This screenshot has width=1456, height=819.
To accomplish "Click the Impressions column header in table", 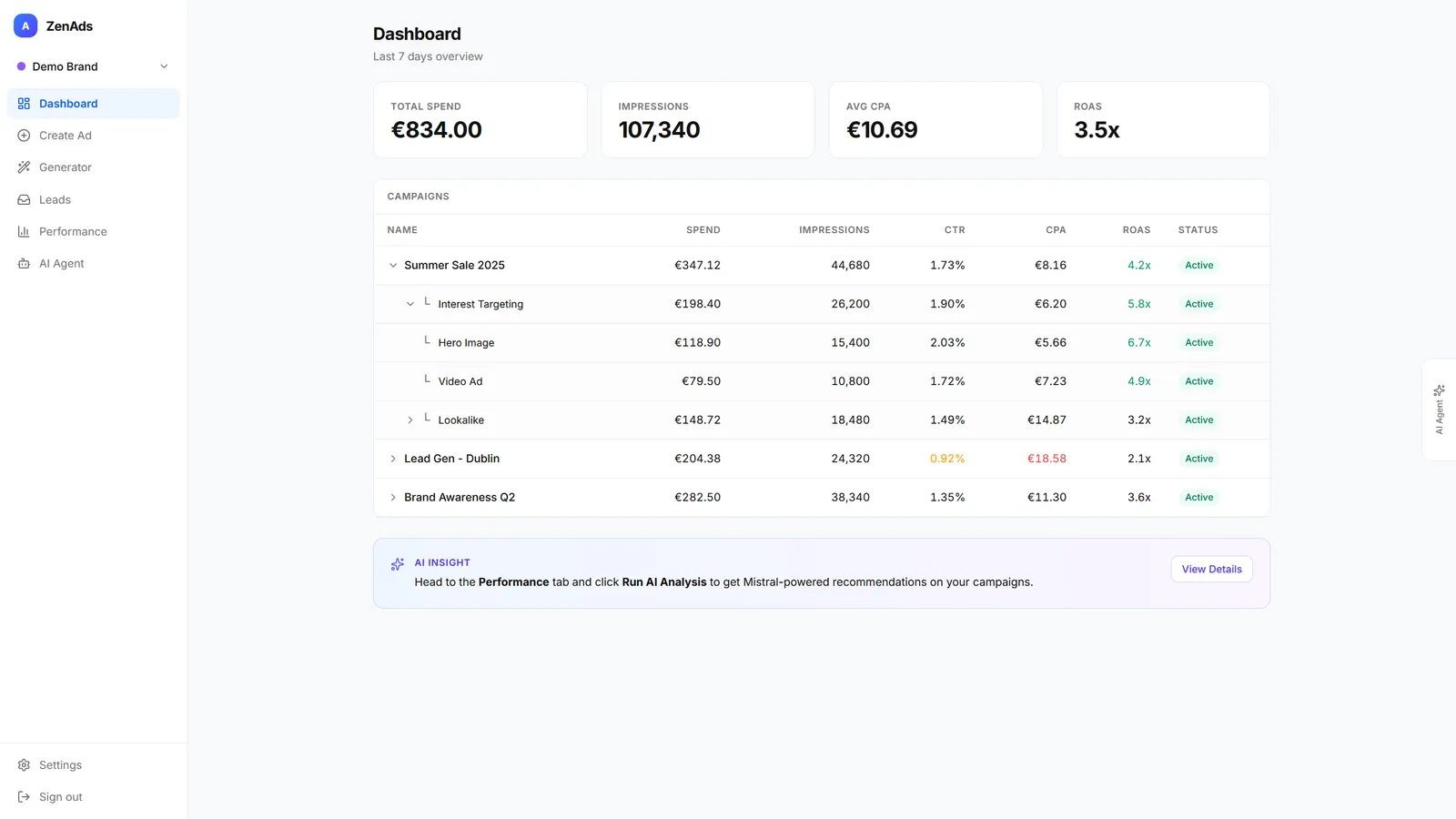I will click(x=834, y=230).
